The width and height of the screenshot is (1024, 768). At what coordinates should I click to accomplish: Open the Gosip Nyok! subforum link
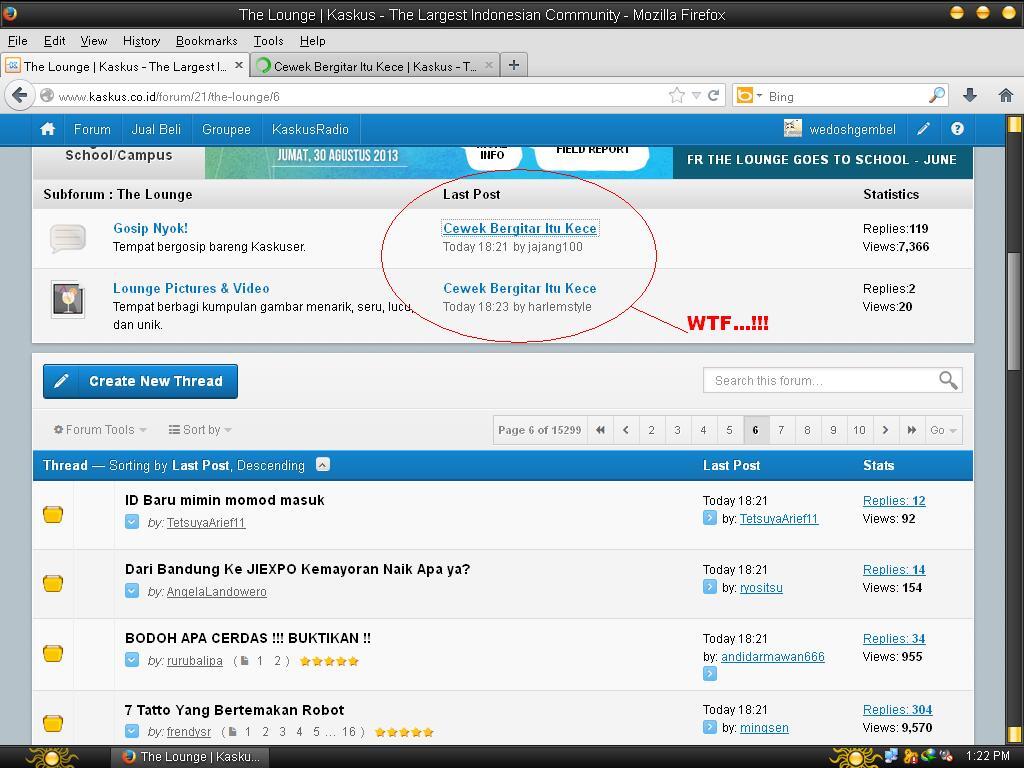[150, 228]
